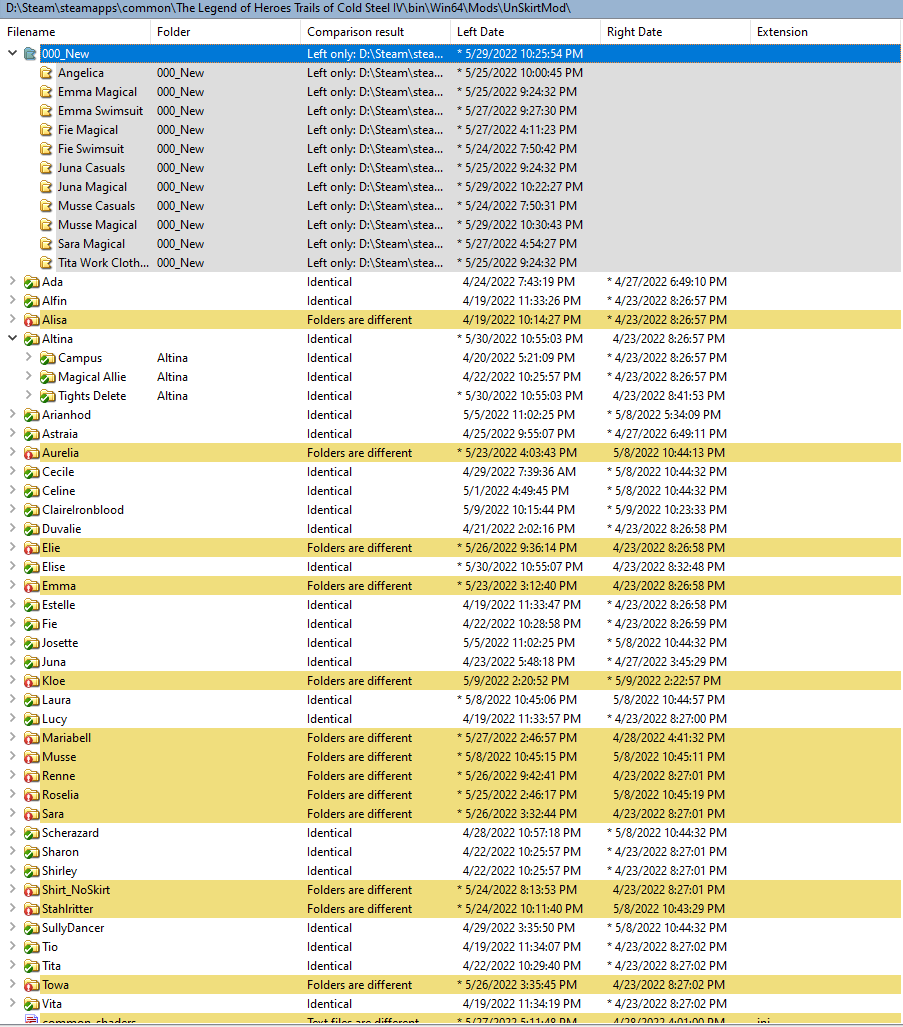
Task: Click the Towa different-folder icon
Action: tap(31, 985)
